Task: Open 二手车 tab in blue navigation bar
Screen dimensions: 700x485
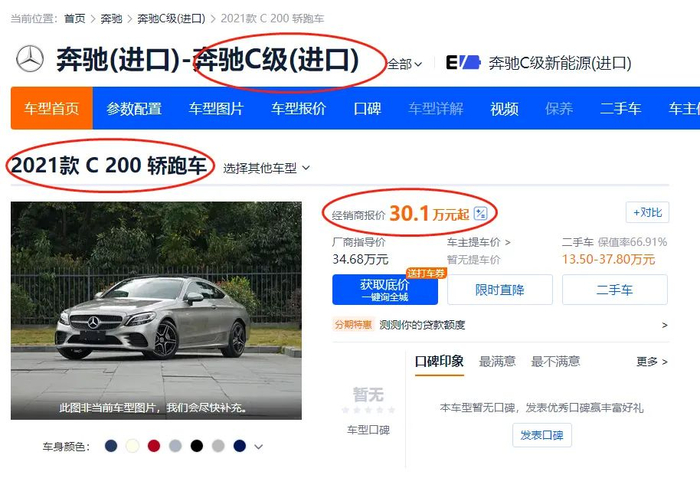Action: (x=621, y=109)
